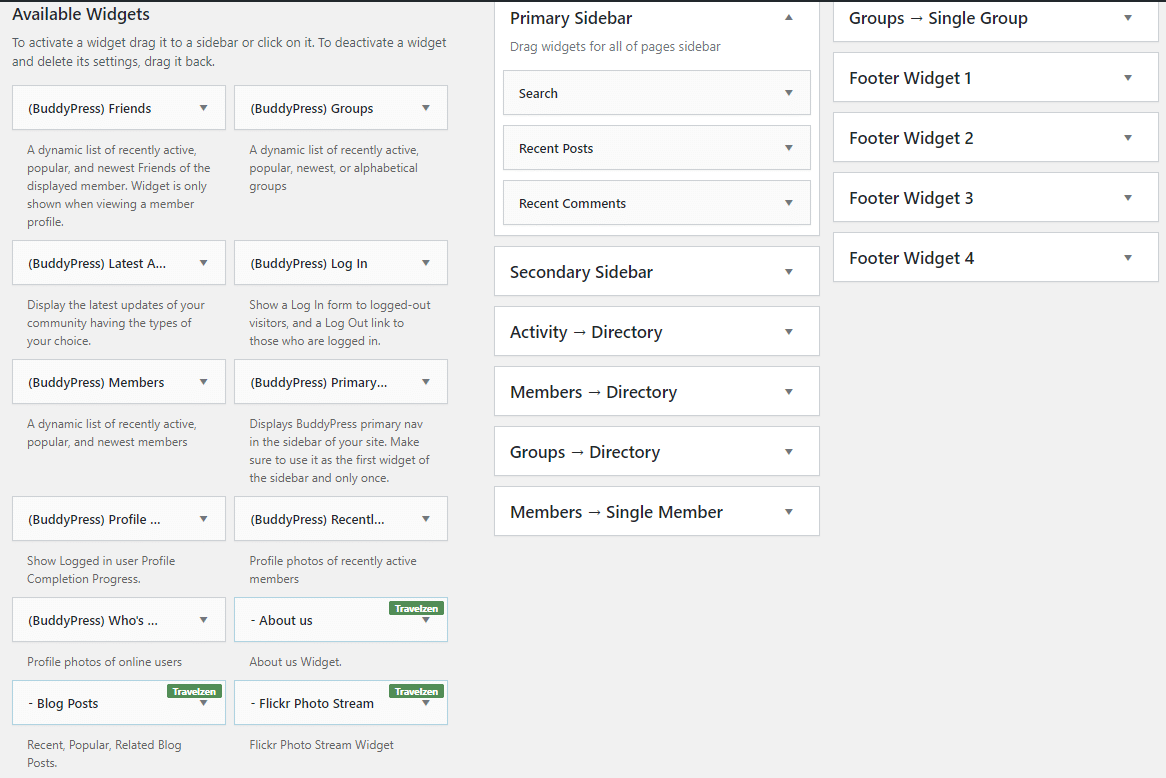
Task: Expand the Secondary Sidebar arrow
Action: (x=788, y=271)
